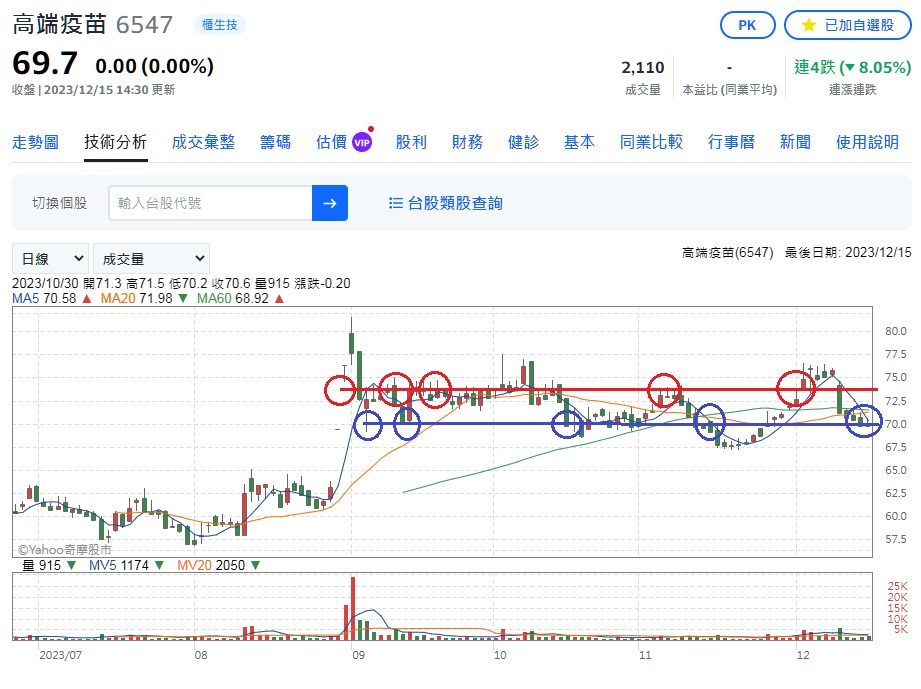Click the green MA20 down-triangle indicator
921x689 pixels.
coord(183,298)
